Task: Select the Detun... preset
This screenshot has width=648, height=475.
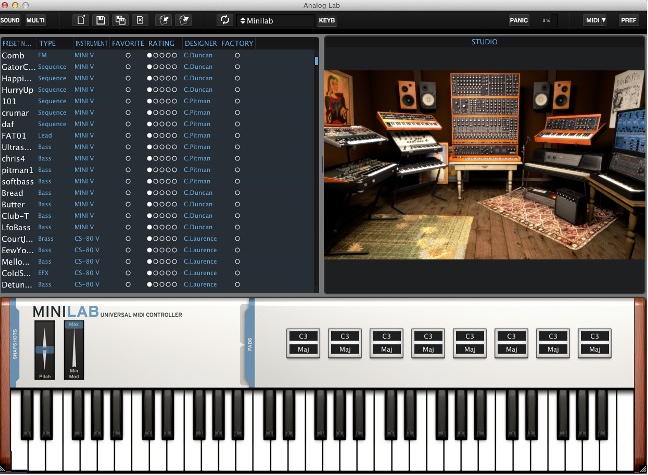Action: (17, 285)
